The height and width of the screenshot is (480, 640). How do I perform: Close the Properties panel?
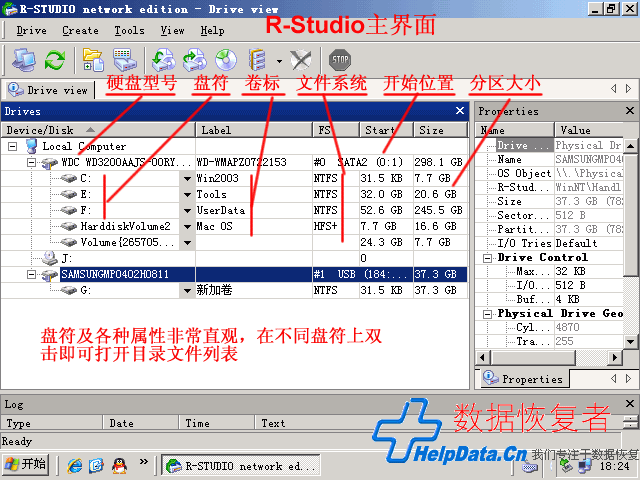click(x=629, y=111)
